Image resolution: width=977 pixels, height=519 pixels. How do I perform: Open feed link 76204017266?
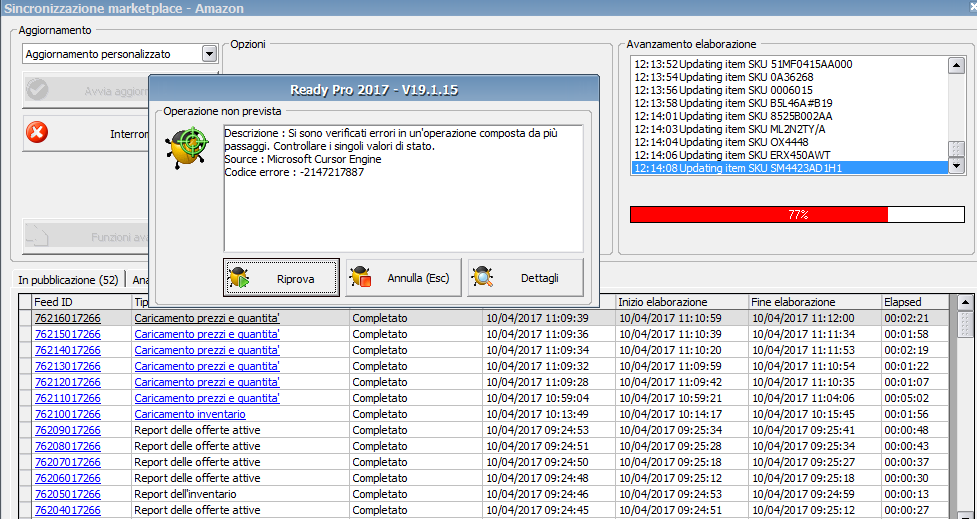pos(67,510)
